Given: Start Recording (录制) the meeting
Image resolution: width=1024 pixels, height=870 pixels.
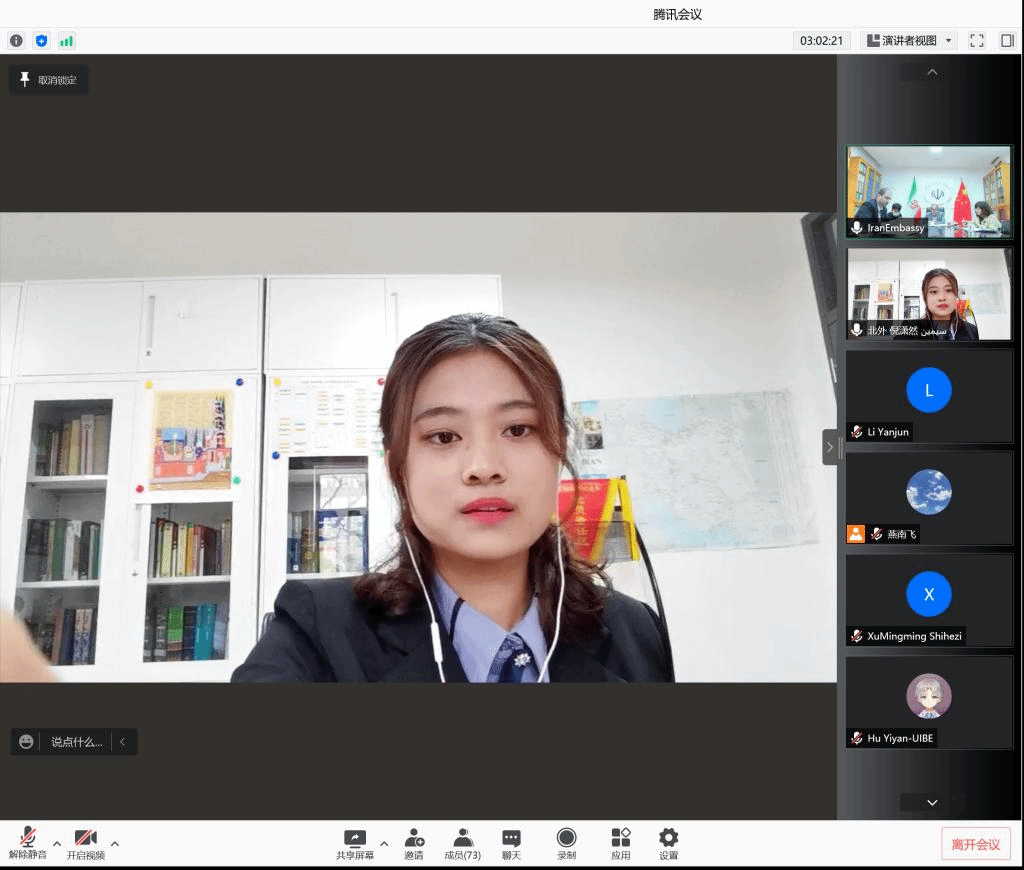Looking at the screenshot, I should click(x=566, y=844).
